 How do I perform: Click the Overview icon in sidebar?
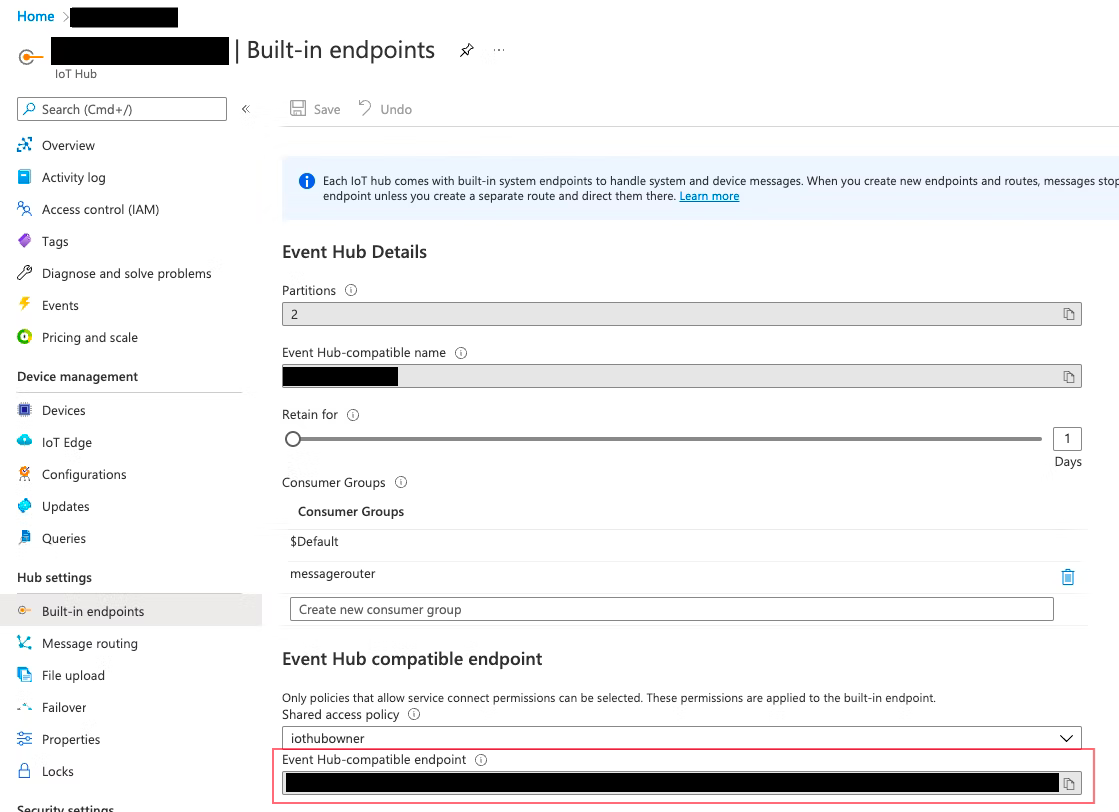coord(24,145)
